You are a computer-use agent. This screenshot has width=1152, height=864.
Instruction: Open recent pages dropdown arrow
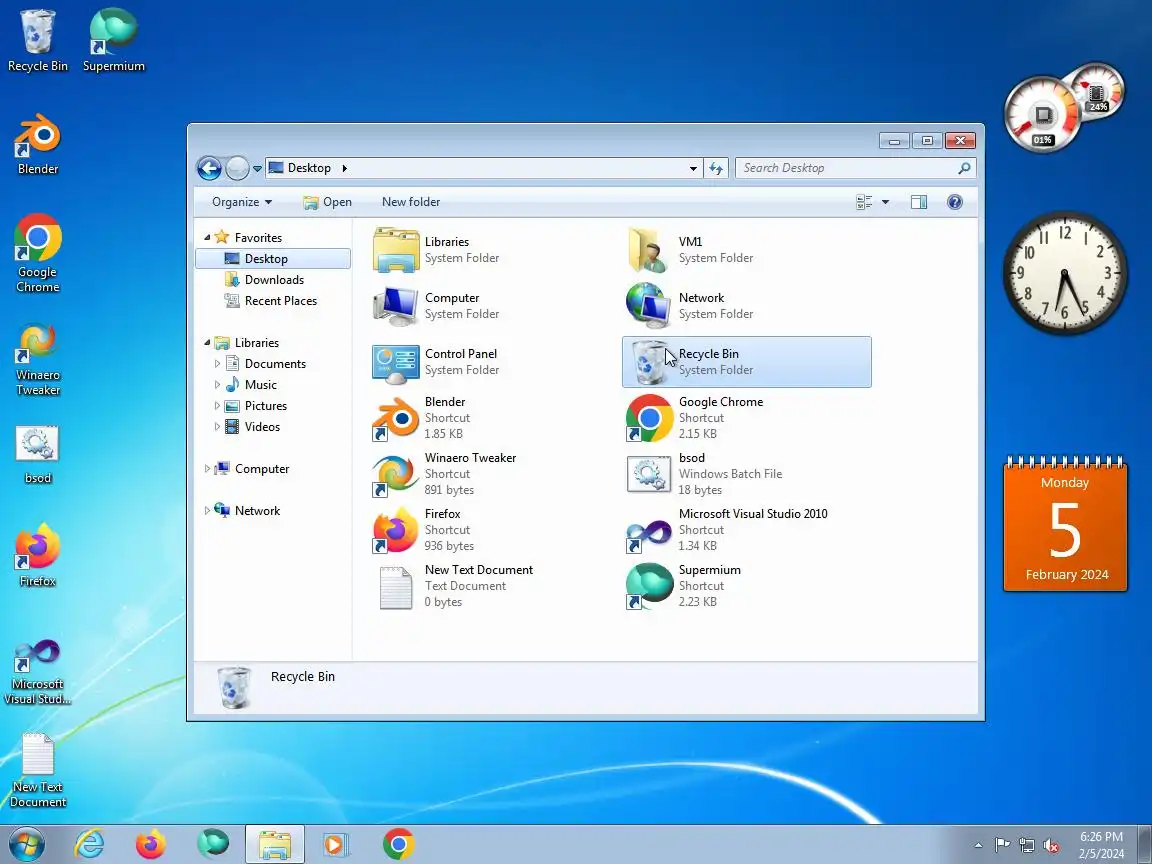click(257, 168)
